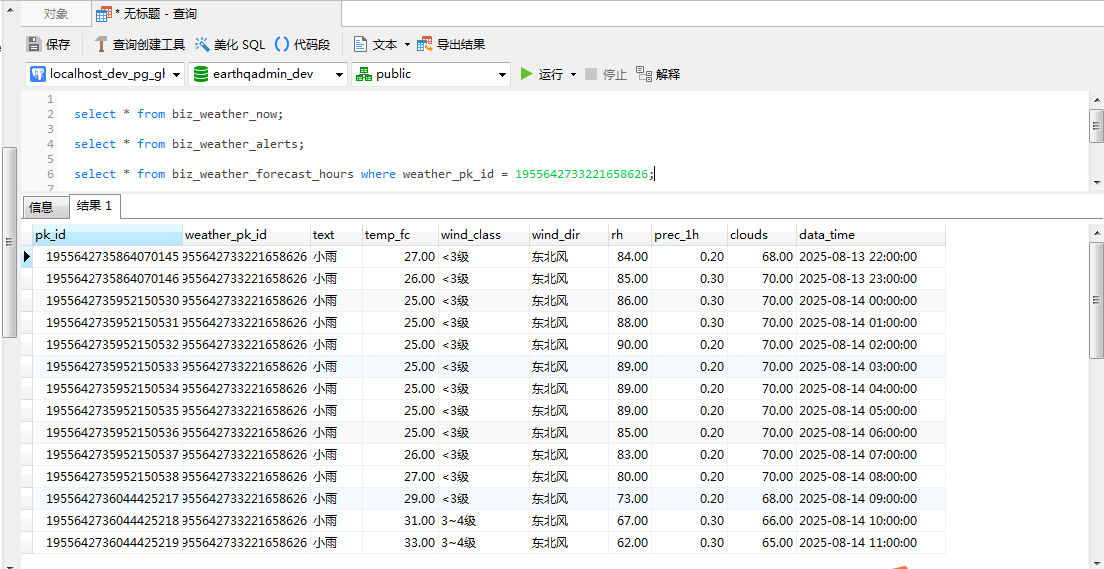Export the query results
Screen dimensions: 1104x569
point(451,44)
